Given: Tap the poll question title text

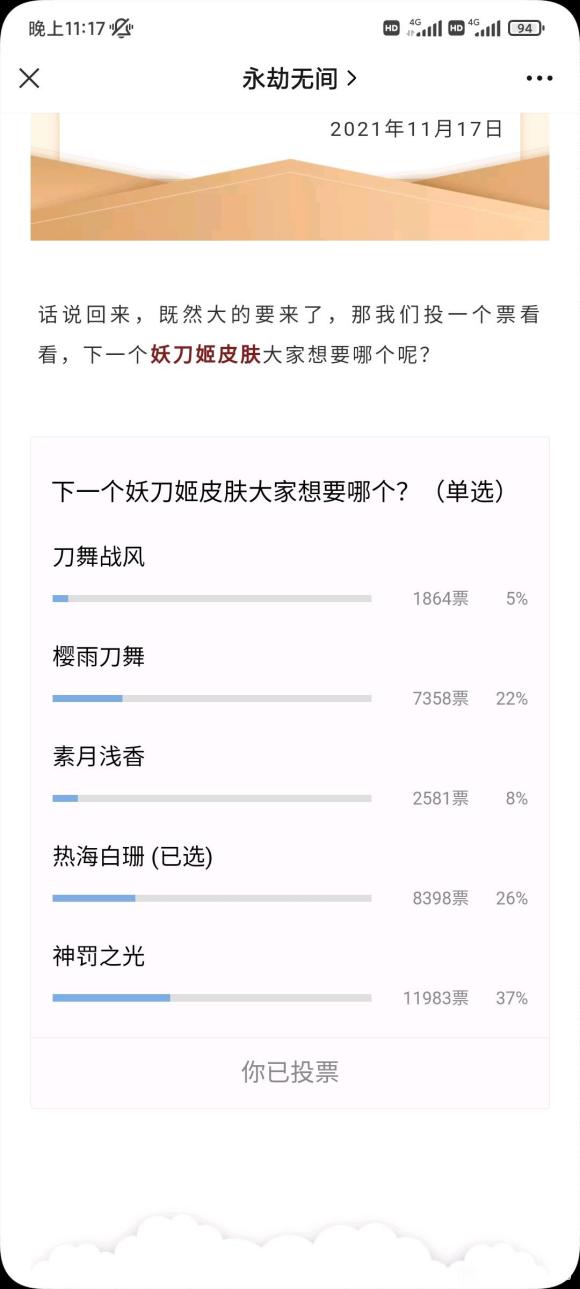Looking at the screenshot, I should [x=278, y=491].
